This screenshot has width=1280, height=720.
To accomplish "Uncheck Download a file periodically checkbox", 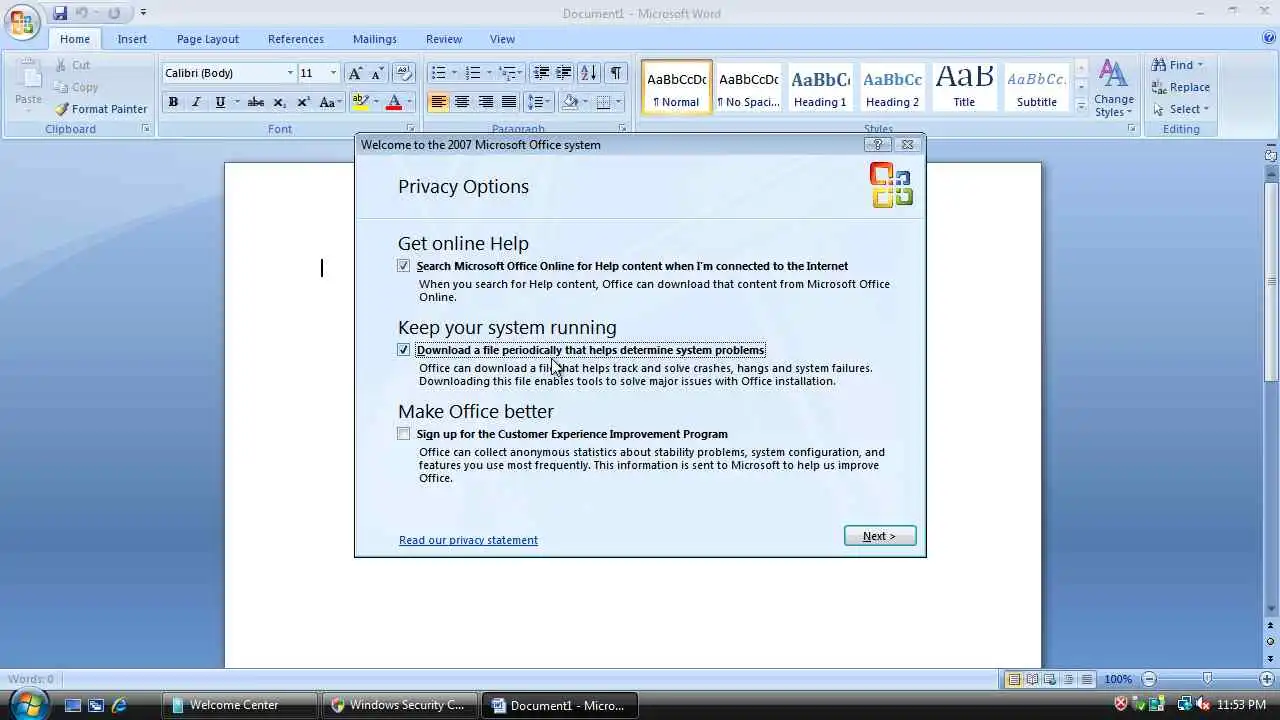I will click(403, 350).
